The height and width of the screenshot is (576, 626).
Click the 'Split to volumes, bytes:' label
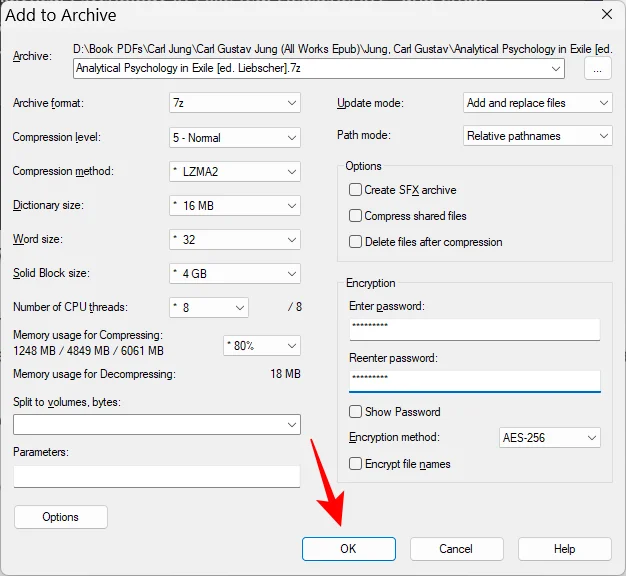click(x=67, y=402)
